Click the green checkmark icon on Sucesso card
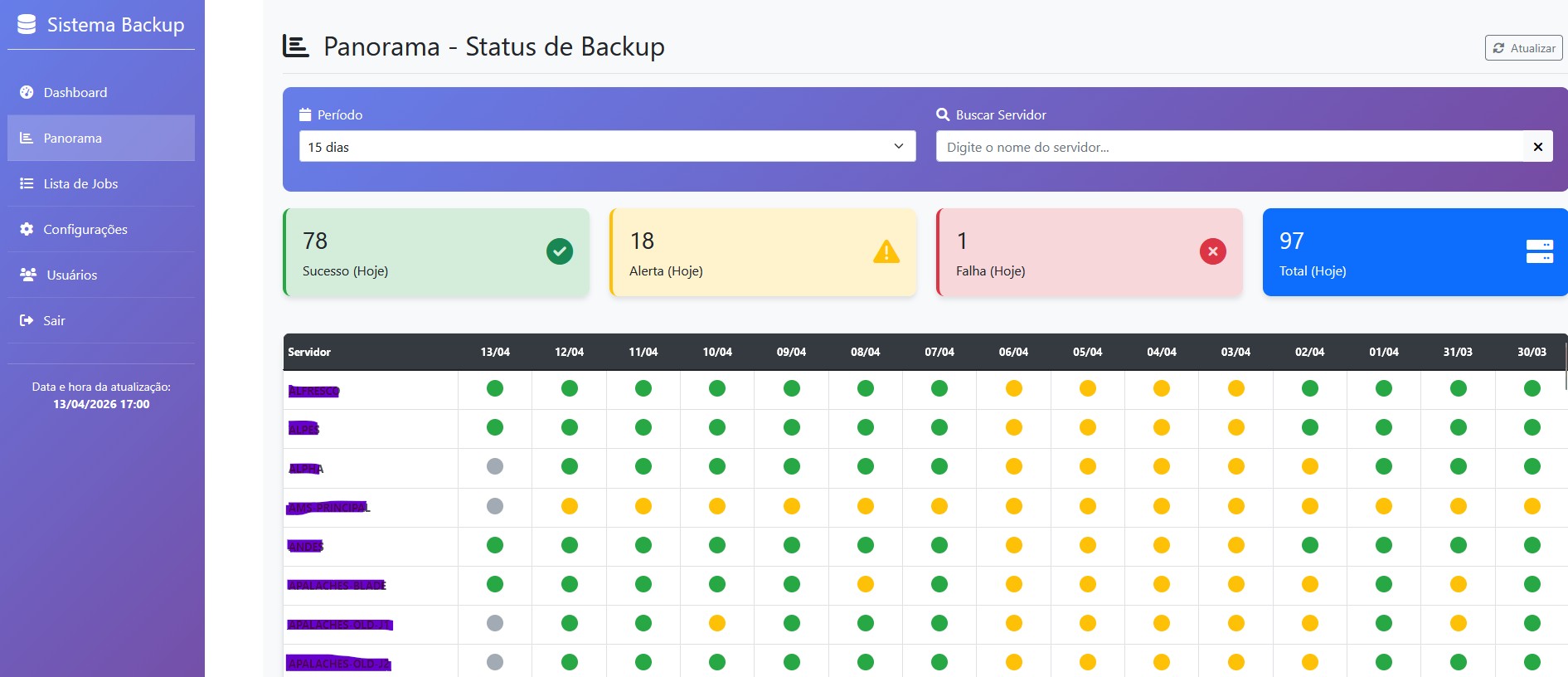The image size is (1568, 677). coord(560,251)
